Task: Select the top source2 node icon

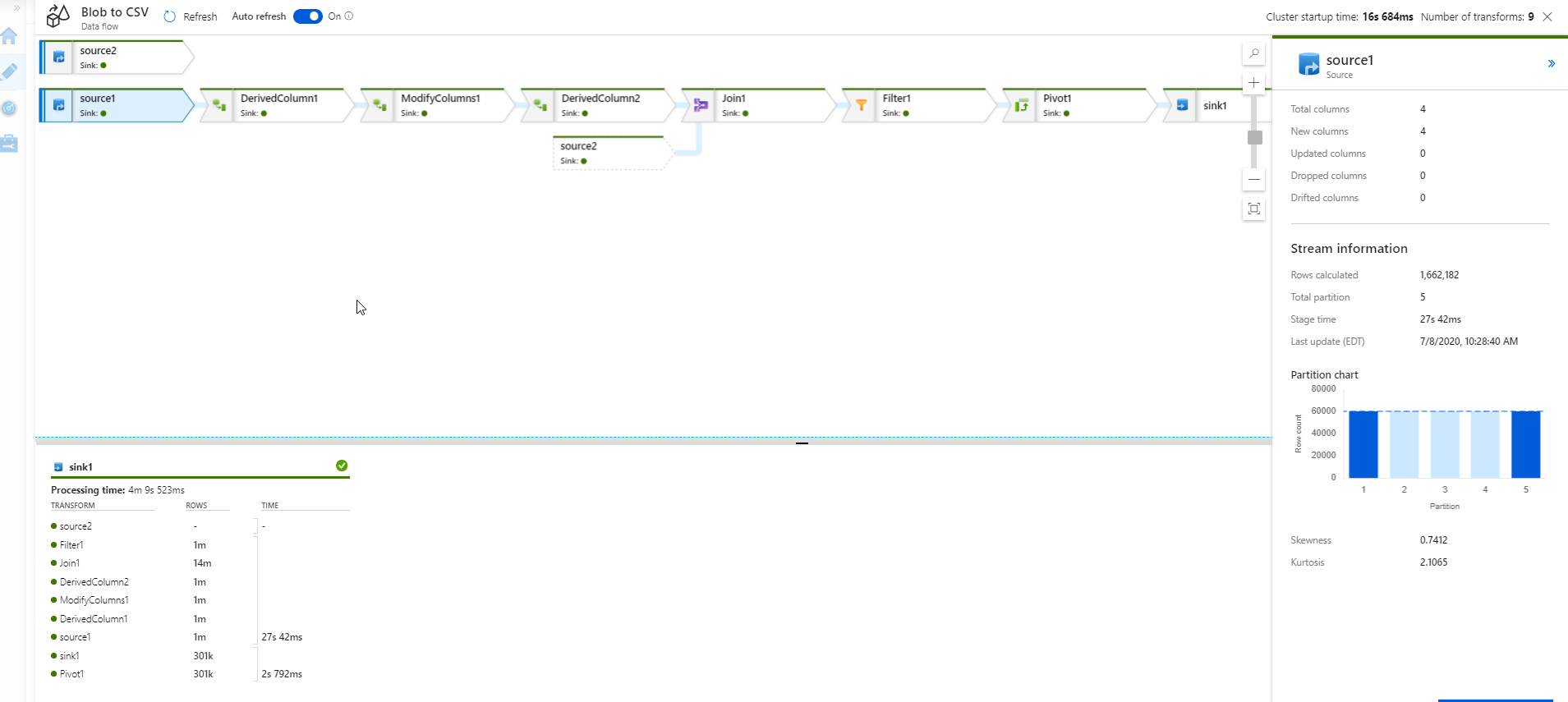Action: click(58, 57)
